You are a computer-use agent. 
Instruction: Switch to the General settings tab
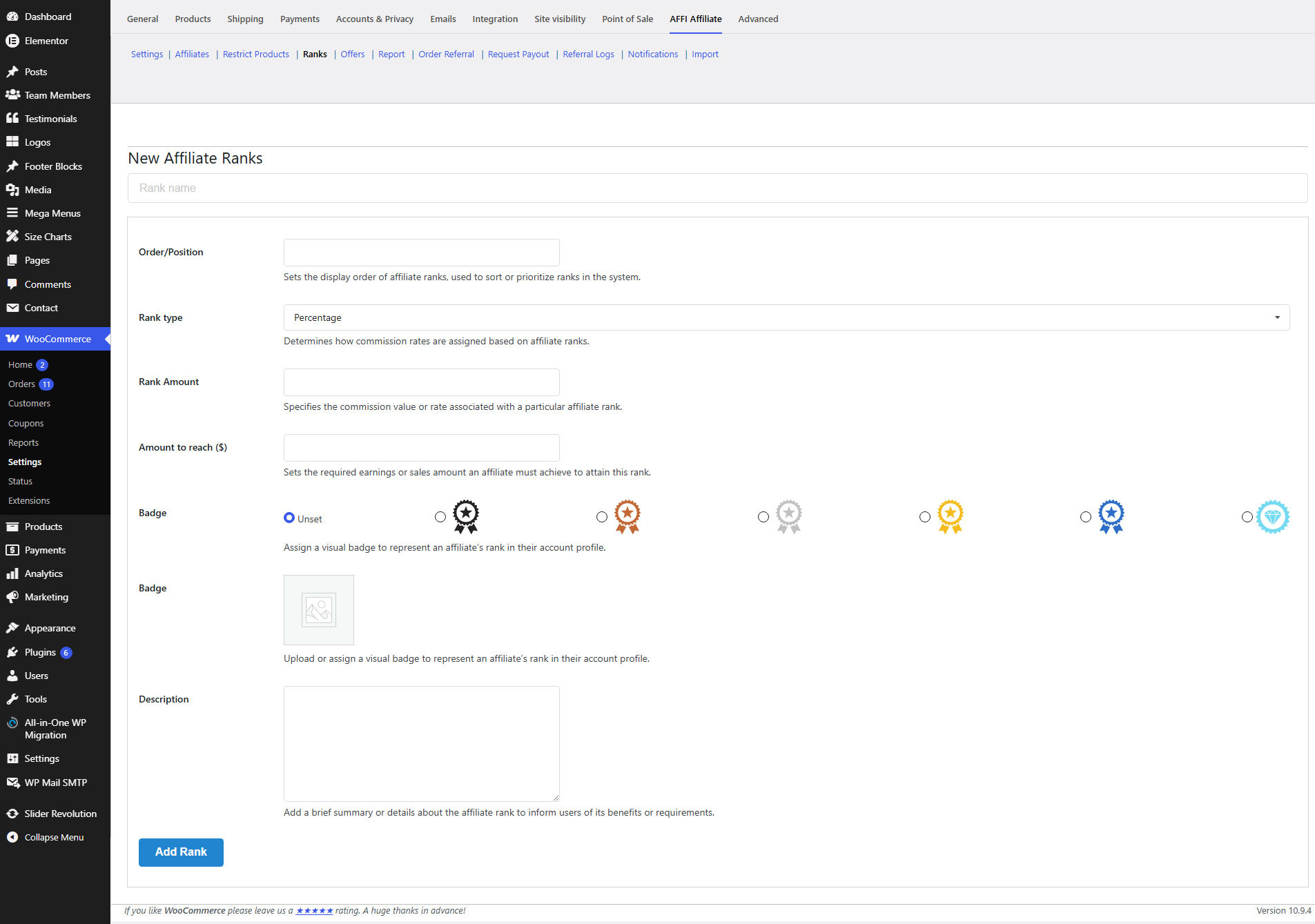coord(143,19)
